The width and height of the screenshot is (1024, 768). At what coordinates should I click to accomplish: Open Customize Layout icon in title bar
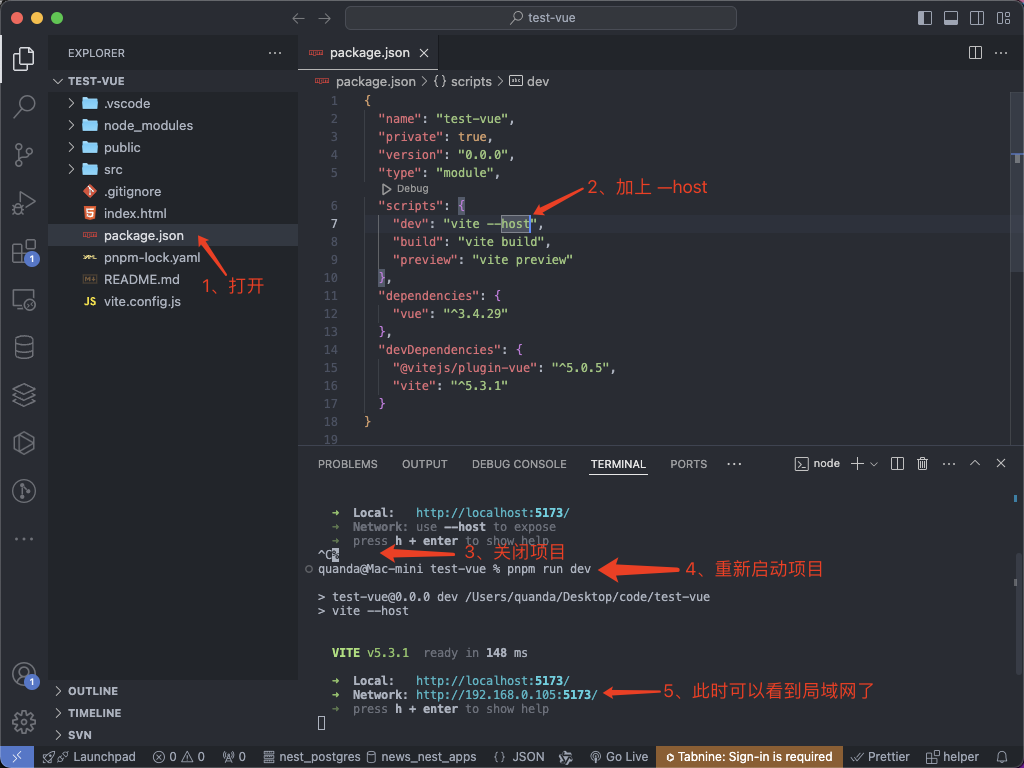(1004, 18)
